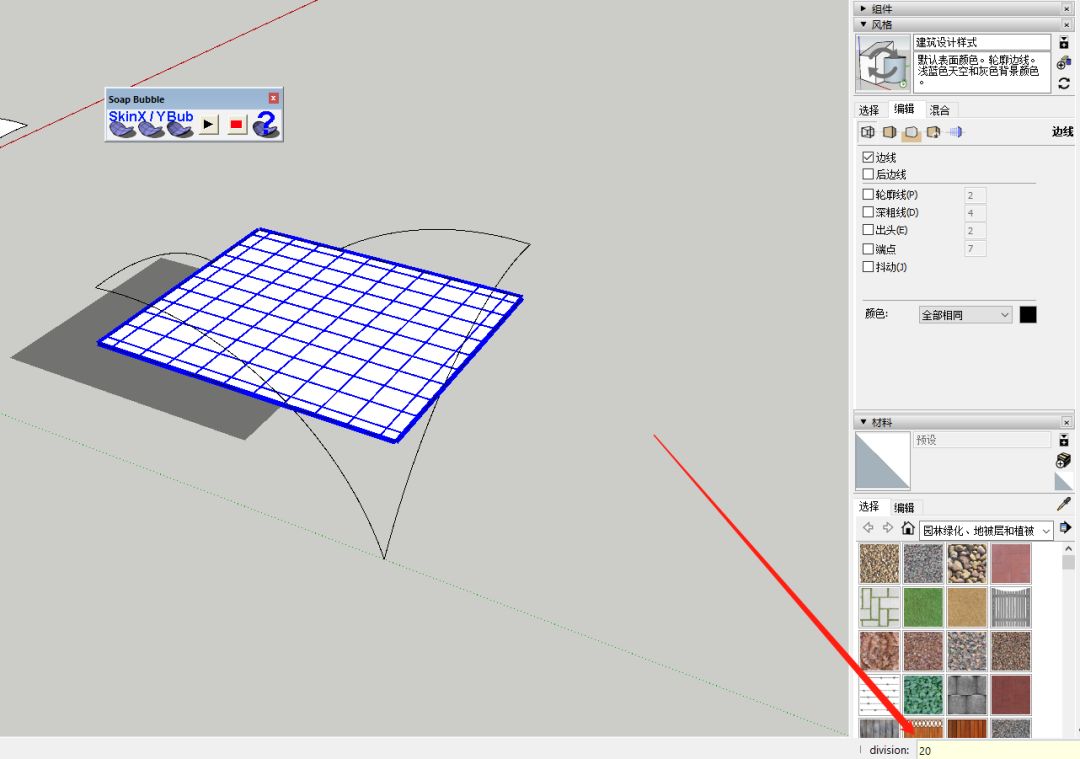Image resolution: width=1080 pixels, height=759 pixels.
Task: Pick the green grass material thumbnail
Action: (x=923, y=607)
